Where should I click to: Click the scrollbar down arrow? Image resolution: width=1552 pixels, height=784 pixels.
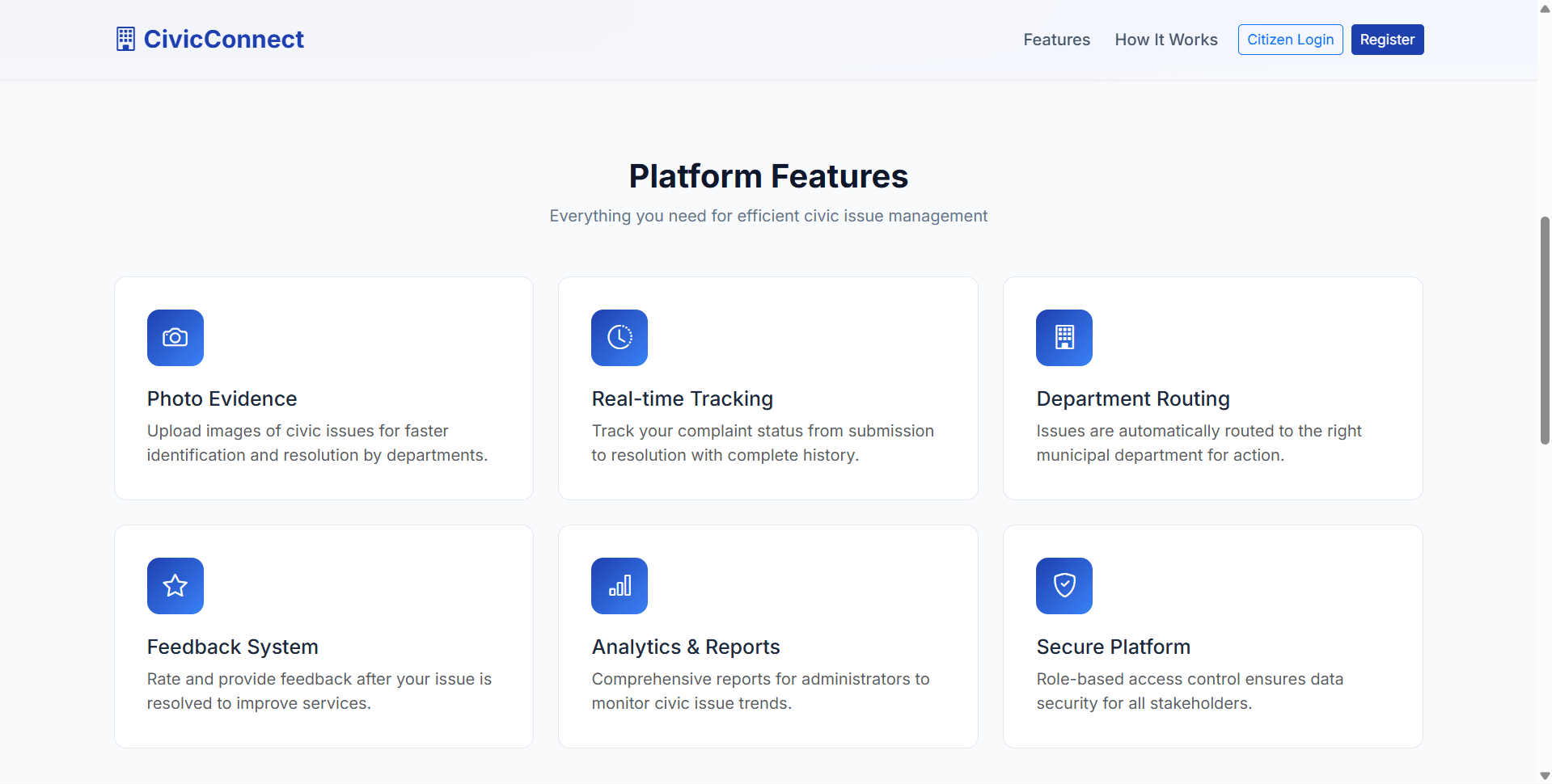coord(1545,776)
